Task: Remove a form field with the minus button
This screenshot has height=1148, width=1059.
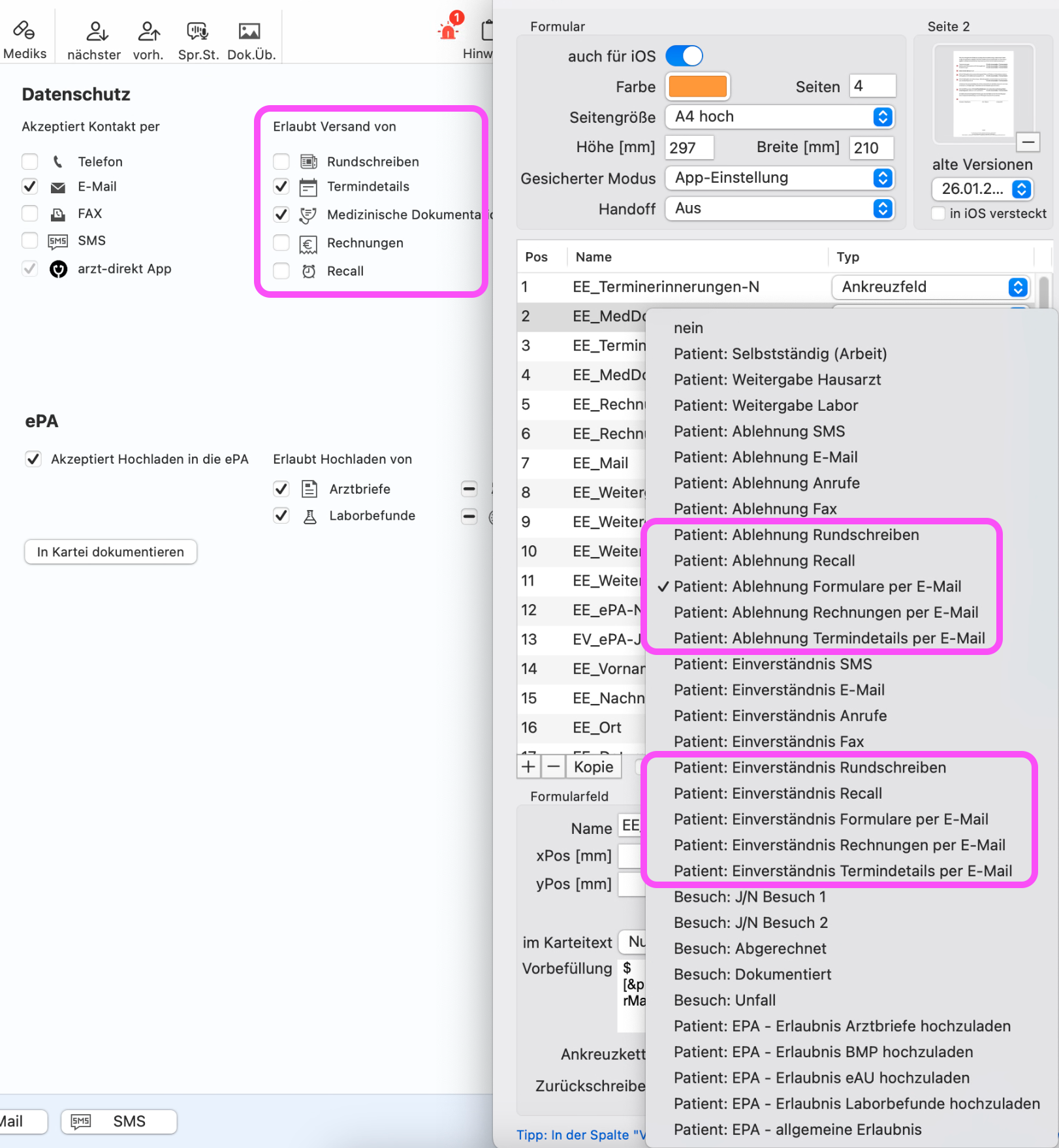Action: pyautogui.click(x=554, y=766)
